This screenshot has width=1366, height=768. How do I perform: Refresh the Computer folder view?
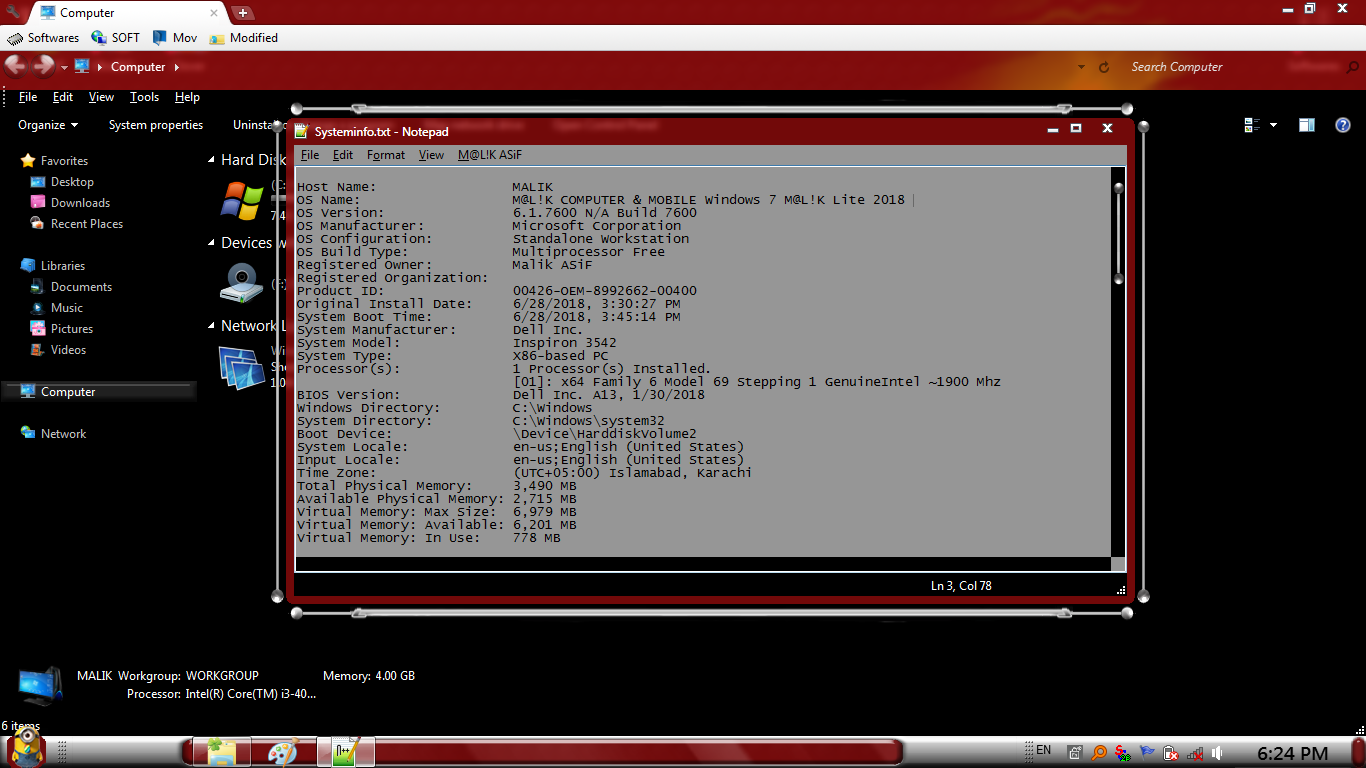1104,67
